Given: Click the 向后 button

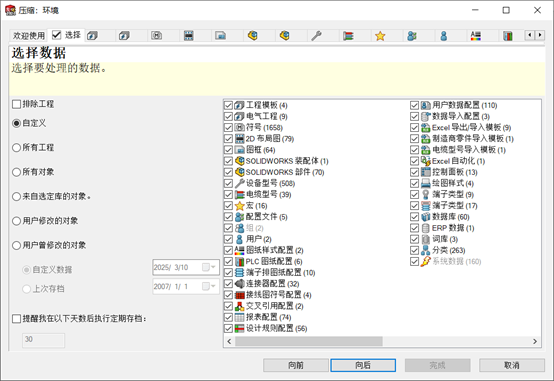Looking at the screenshot, I should (363, 365).
